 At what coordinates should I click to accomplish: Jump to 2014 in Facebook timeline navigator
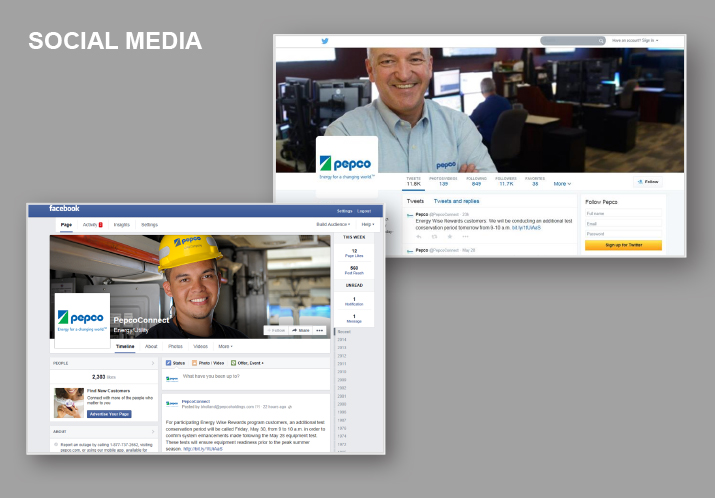342,340
